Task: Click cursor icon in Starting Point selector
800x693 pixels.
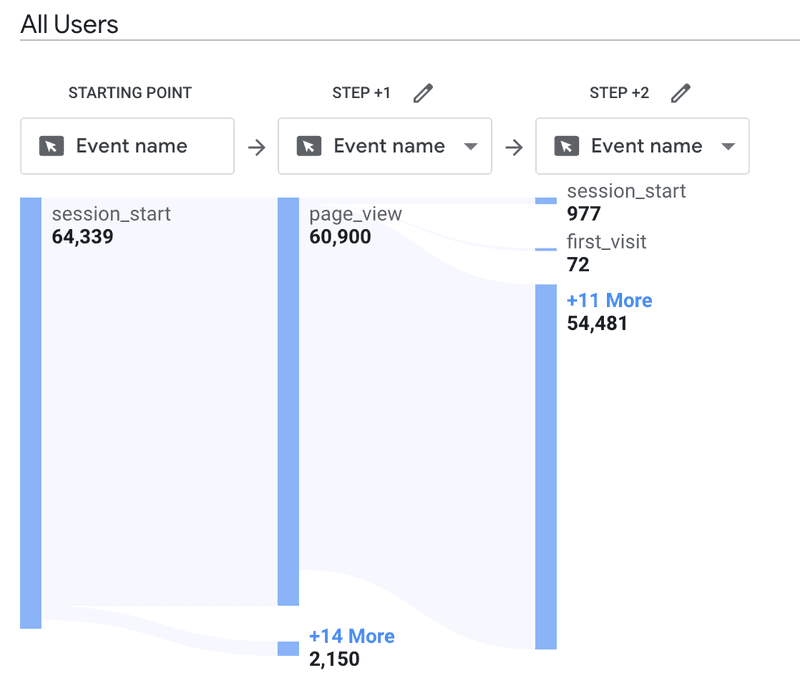Action: [51, 146]
